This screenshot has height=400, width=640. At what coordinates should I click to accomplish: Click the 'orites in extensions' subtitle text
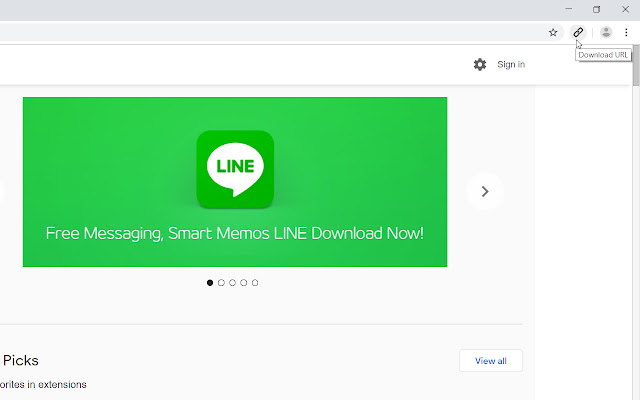click(x=43, y=384)
